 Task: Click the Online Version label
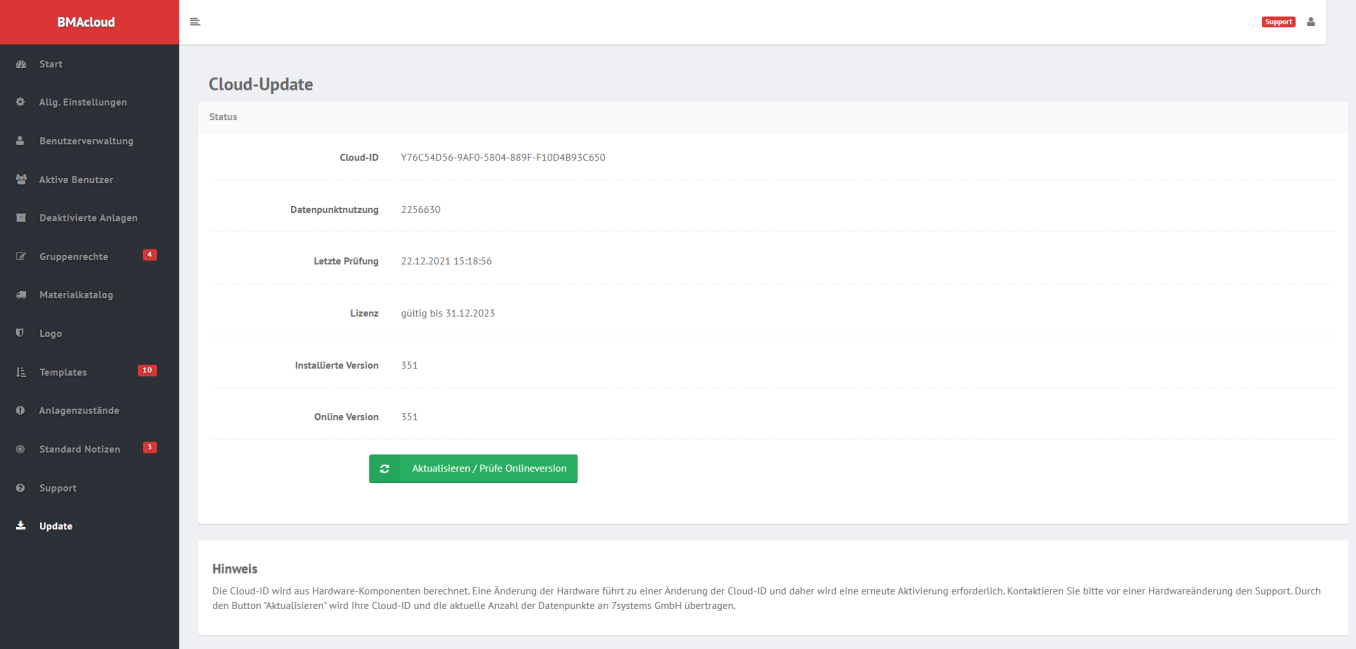346,417
